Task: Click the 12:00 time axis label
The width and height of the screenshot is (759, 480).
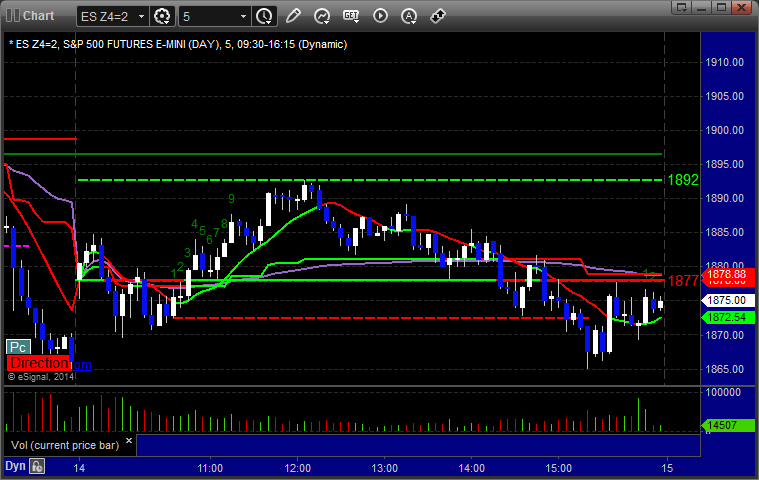Action: (x=297, y=468)
